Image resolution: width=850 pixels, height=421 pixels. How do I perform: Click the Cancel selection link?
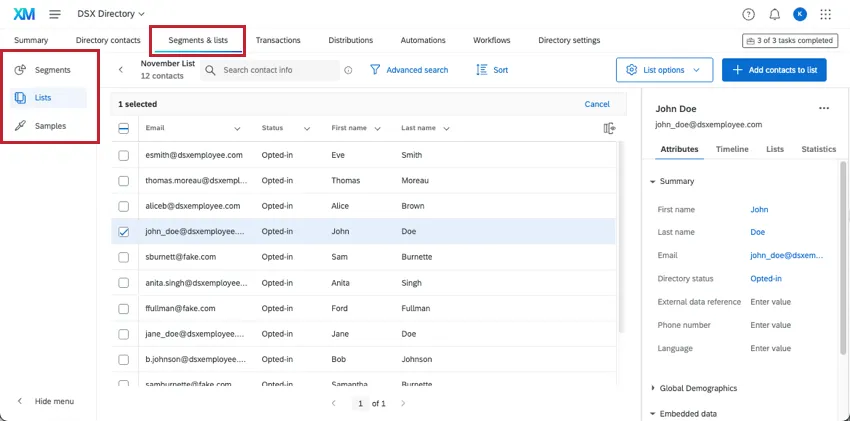(x=597, y=104)
